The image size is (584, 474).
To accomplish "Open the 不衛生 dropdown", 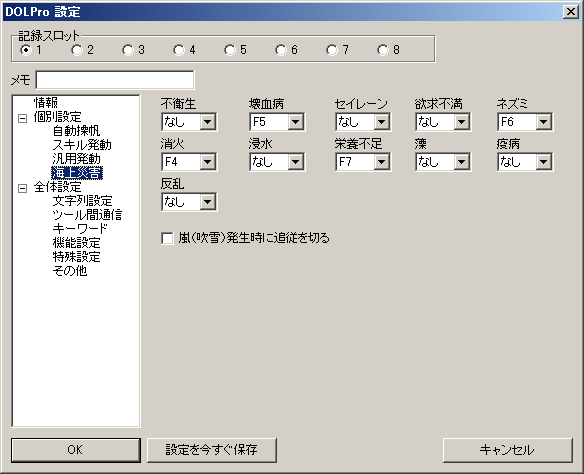I will pos(189,122).
